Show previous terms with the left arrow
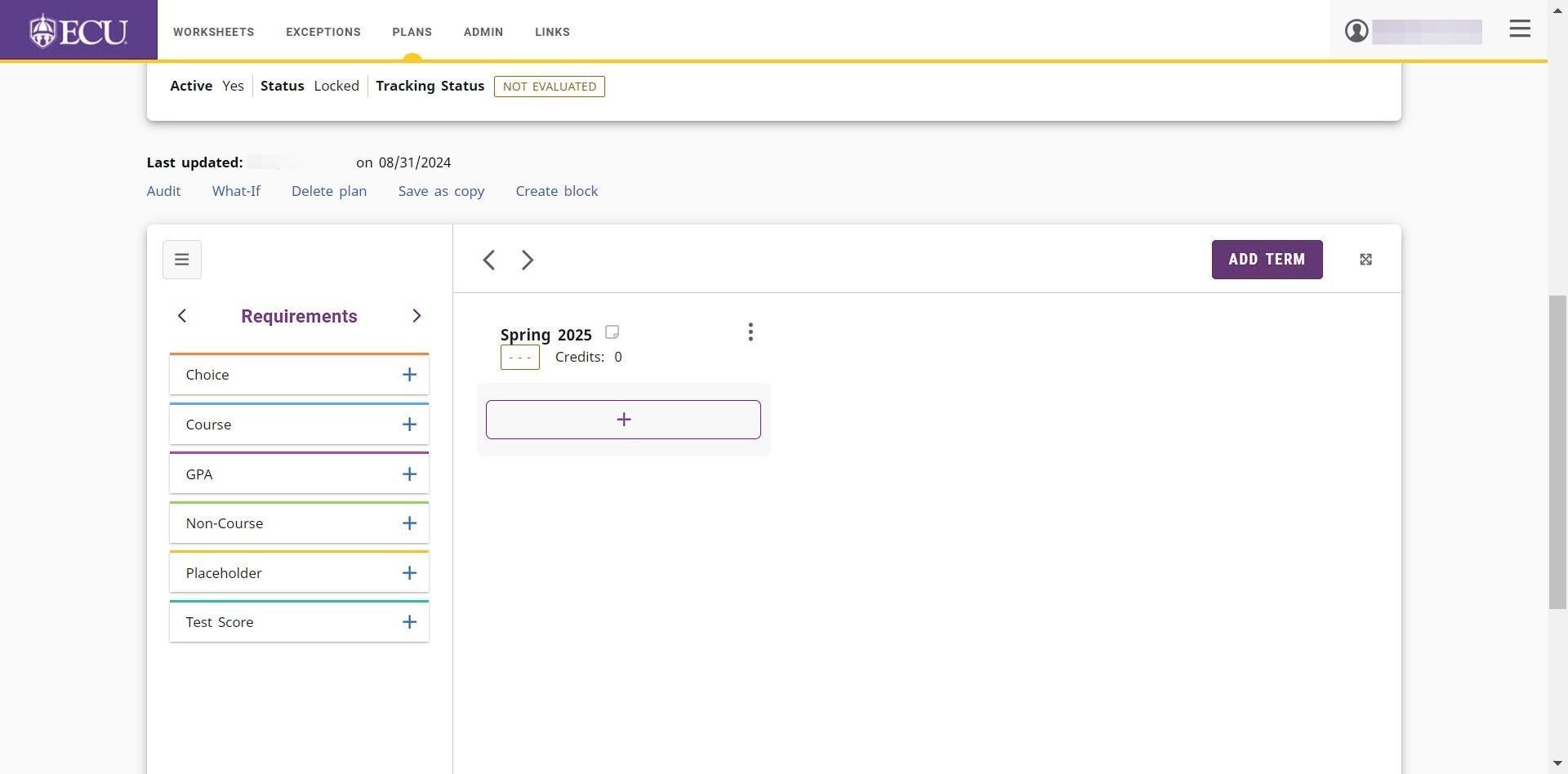Screen dimensions: 1568x774 [489, 260]
